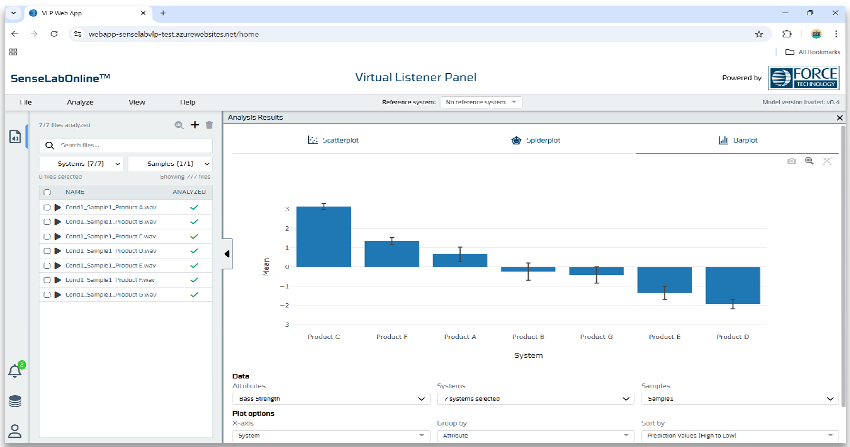Open the Systems (7/7) filter dropdown
Screen dimensions: 850x447
pos(81,164)
